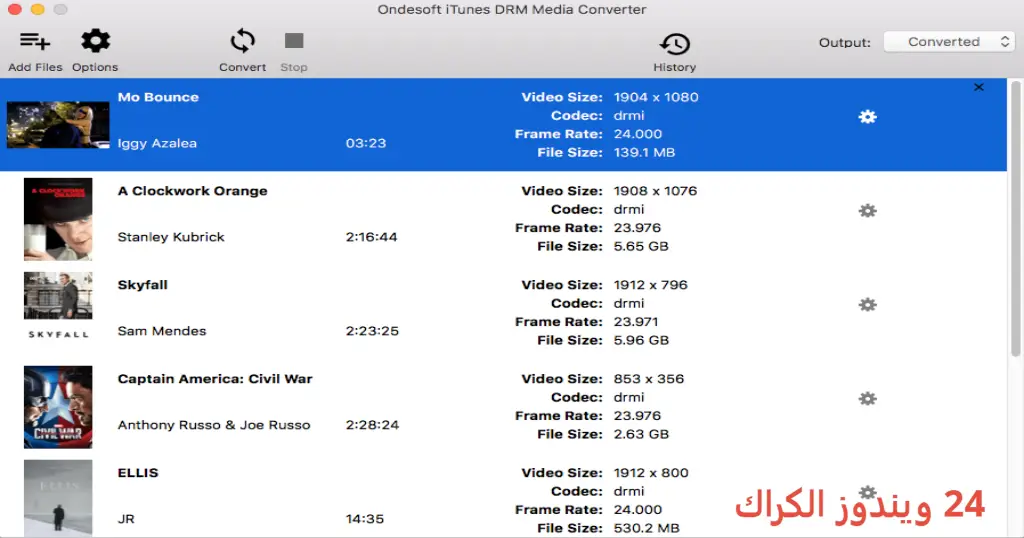The height and width of the screenshot is (538, 1024).
Task: Open the Options gear in toolbar
Action: pos(95,41)
